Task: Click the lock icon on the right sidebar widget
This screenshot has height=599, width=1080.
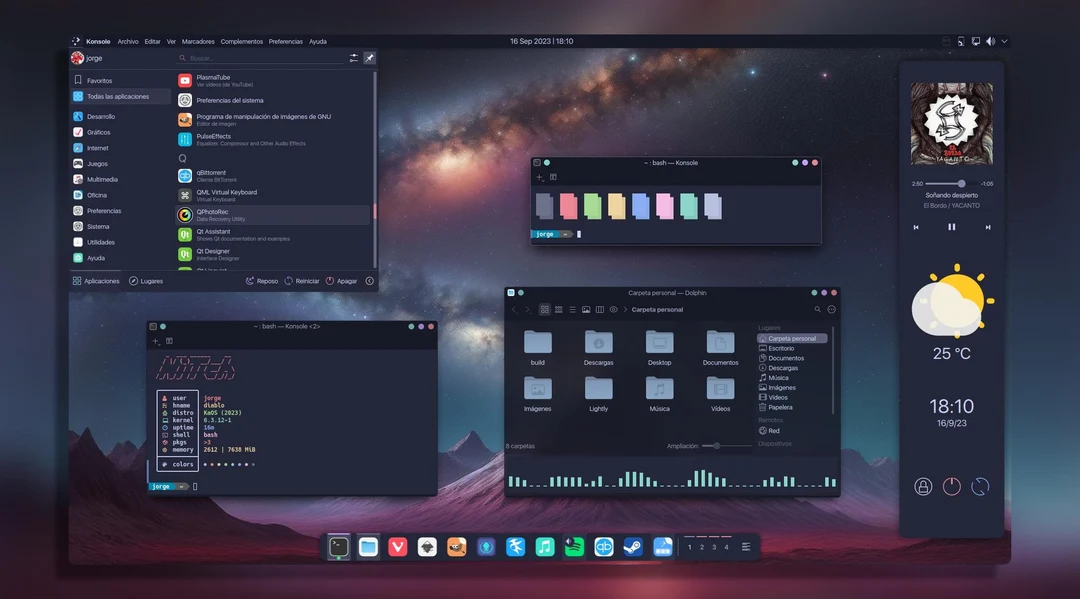Action: [x=922, y=486]
